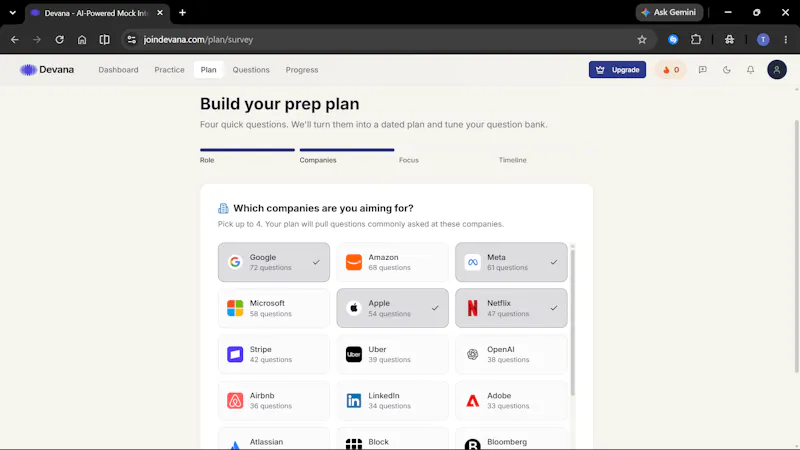
Task: Reload the current page
Action: 59,39
